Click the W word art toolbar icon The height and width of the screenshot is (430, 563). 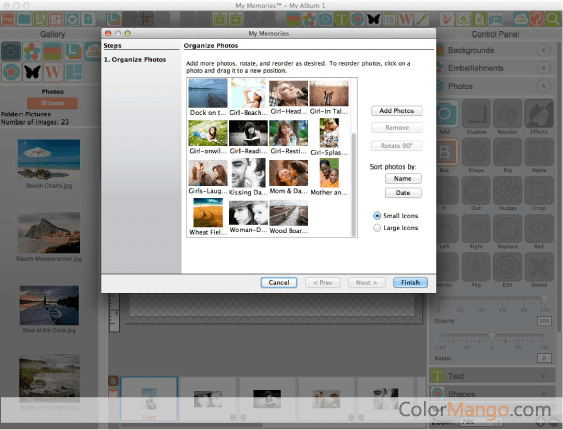click(x=405, y=19)
